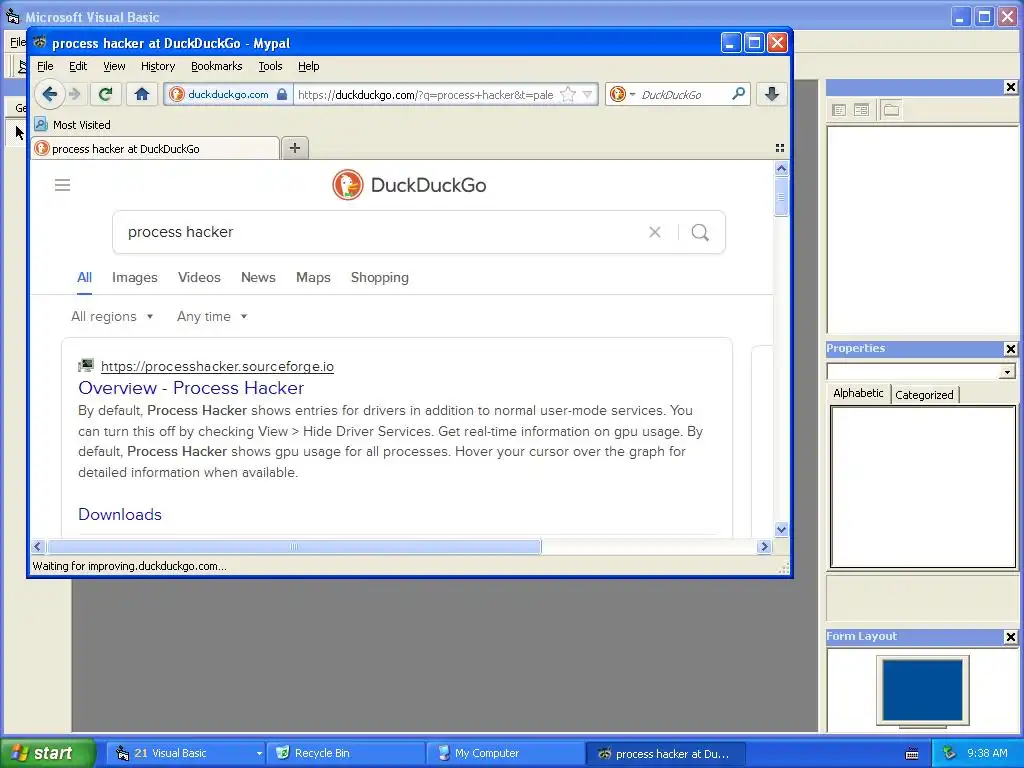
Task: Click the vertical scrollbar down arrow
Action: pos(781,529)
